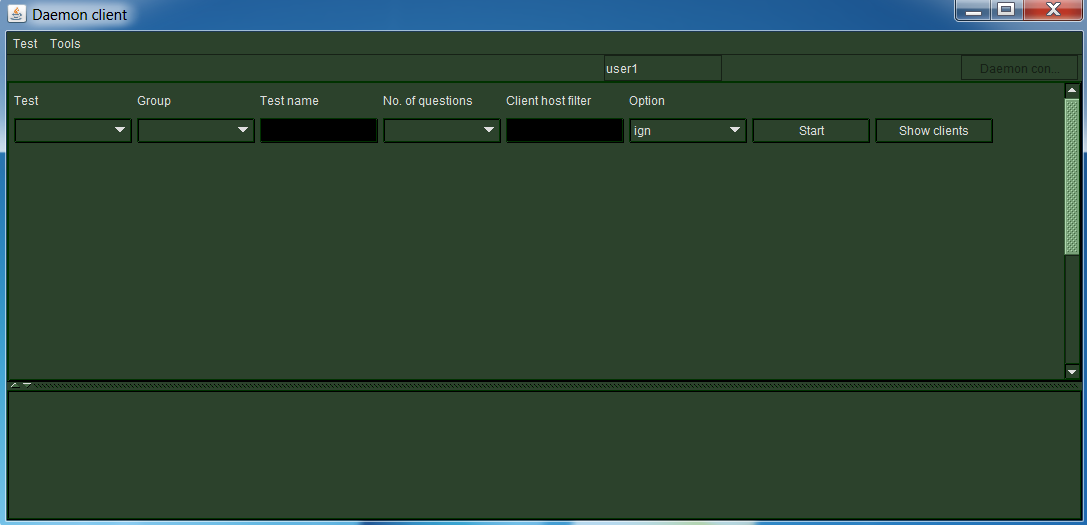1087x525 pixels.
Task: Open the Test menu
Action: (25, 44)
